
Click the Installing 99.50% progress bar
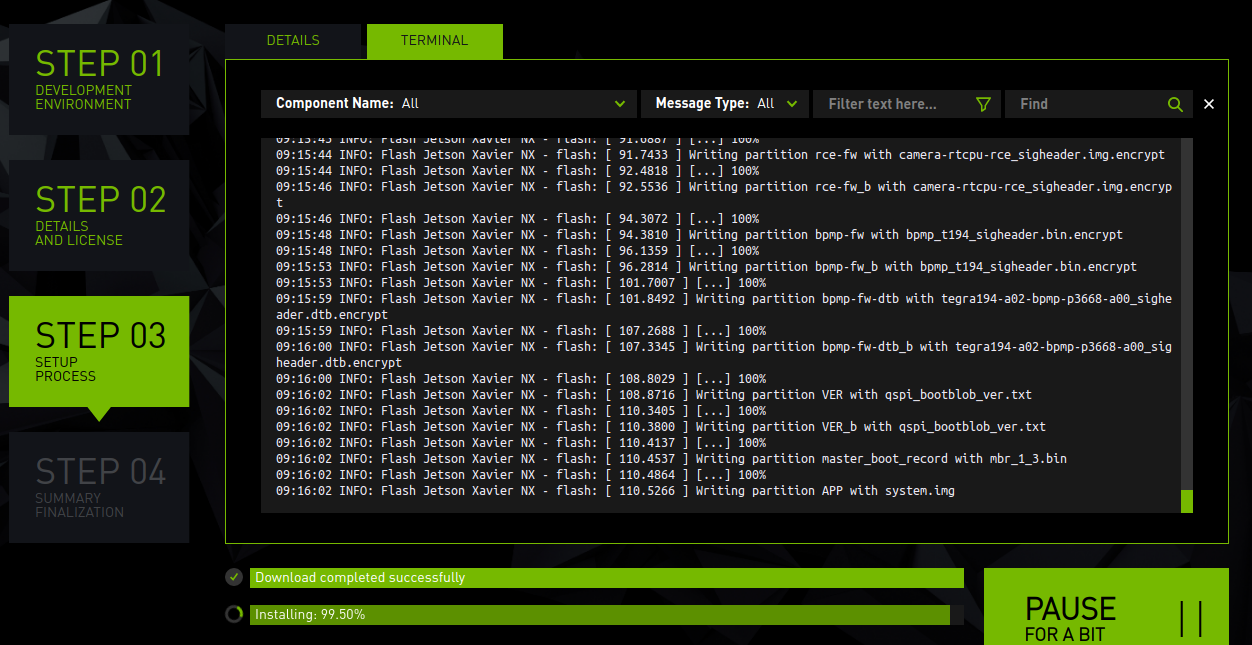[x=607, y=614]
